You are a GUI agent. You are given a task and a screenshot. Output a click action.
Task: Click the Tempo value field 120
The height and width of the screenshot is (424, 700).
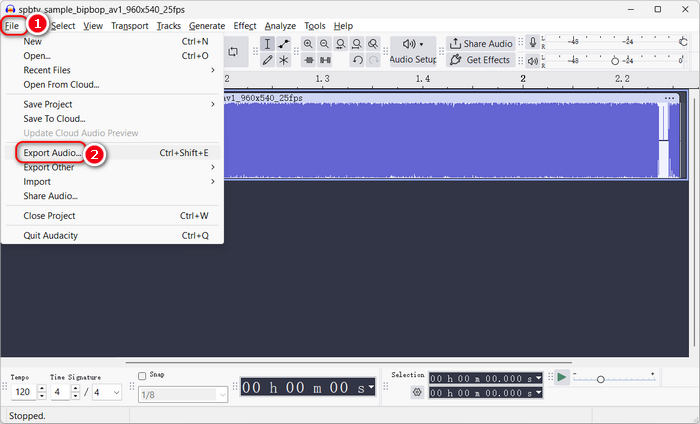[x=23, y=392]
